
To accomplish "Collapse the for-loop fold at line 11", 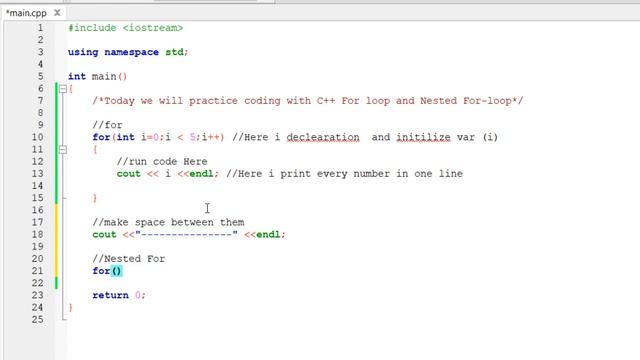I will pyautogui.click(x=62, y=149).
